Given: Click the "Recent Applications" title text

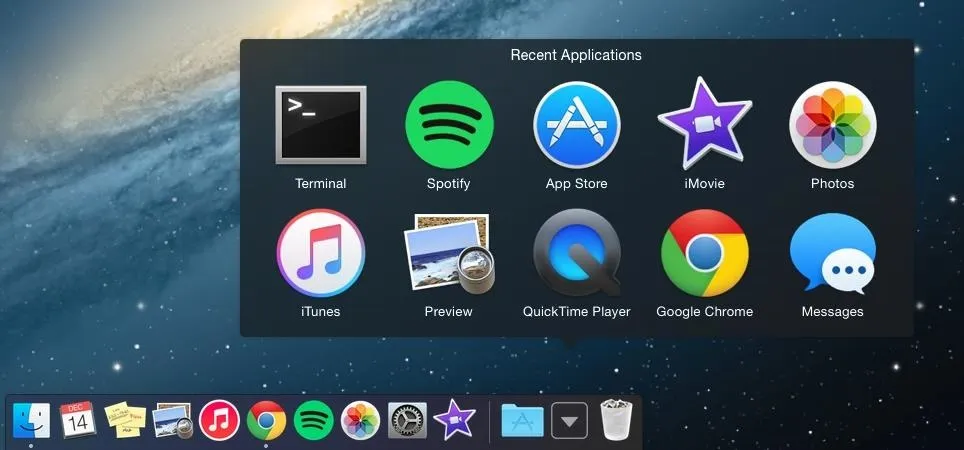Looking at the screenshot, I should pos(576,55).
